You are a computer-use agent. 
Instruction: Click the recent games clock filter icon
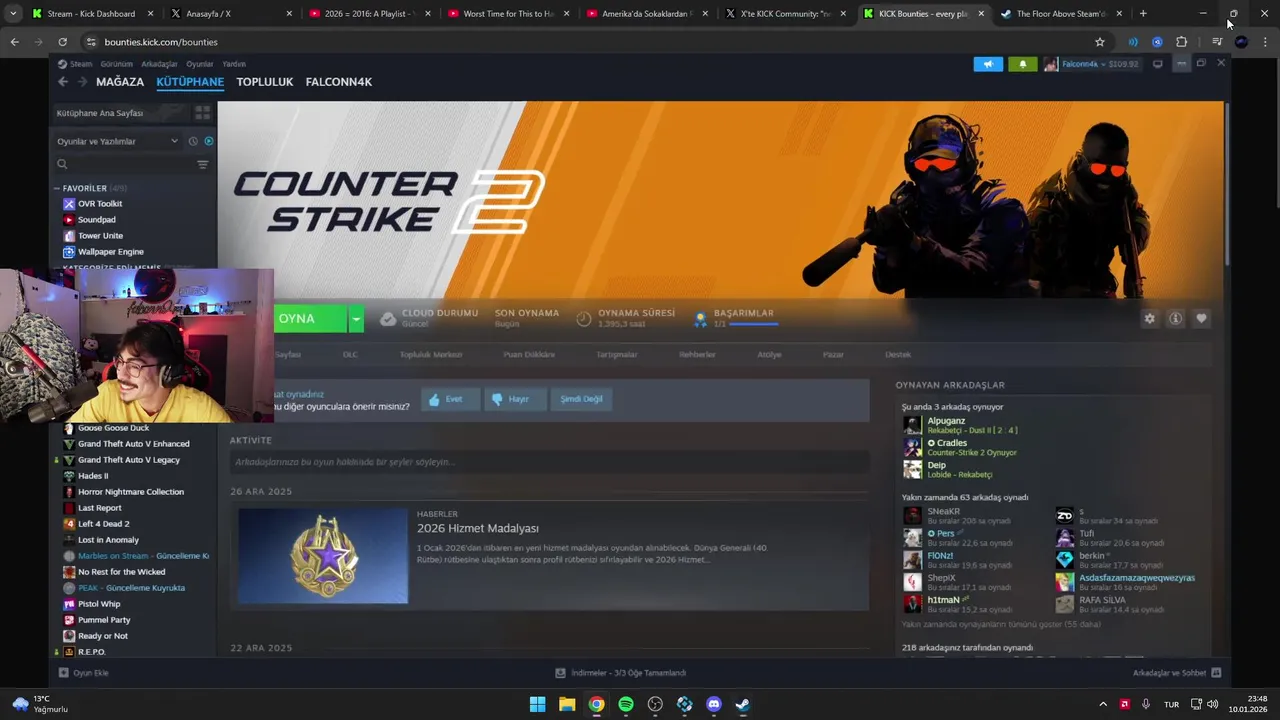pos(193,141)
